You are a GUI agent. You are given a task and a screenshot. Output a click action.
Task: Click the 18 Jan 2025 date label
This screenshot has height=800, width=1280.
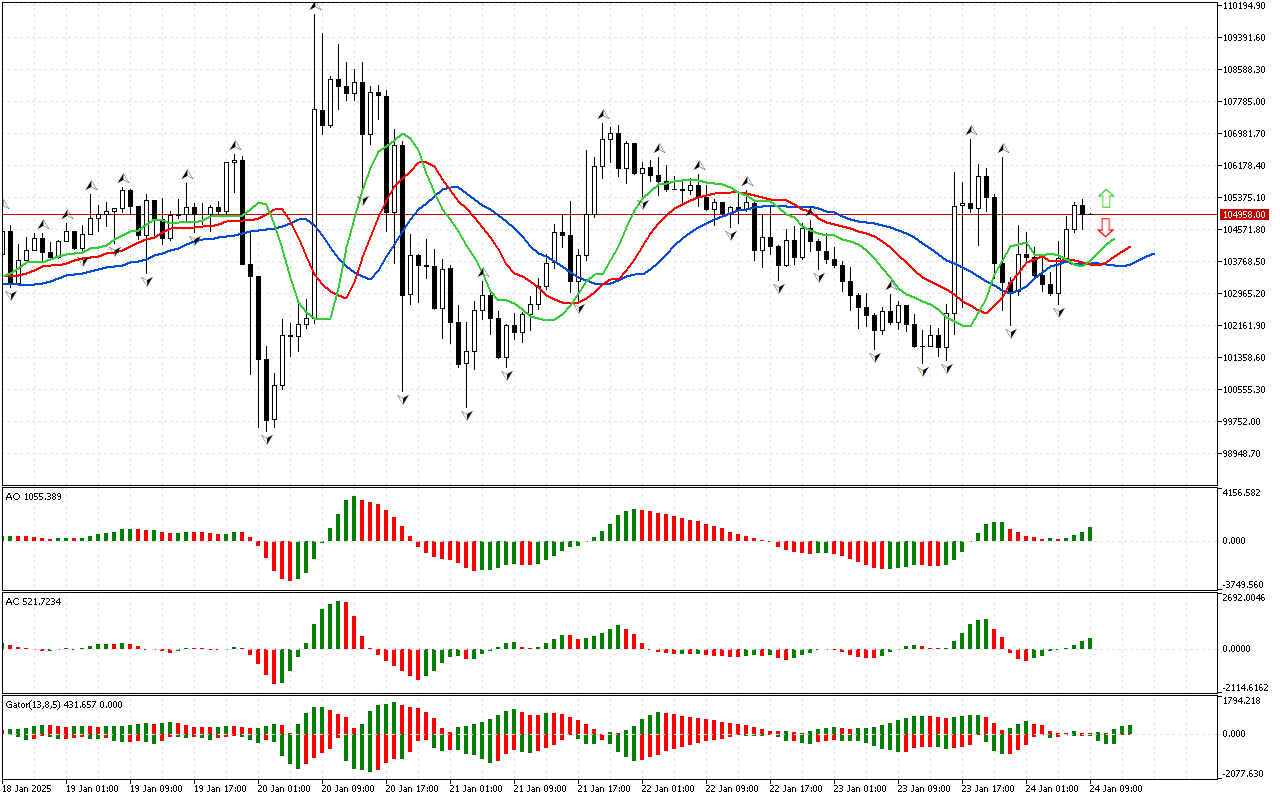coord(28,789)
